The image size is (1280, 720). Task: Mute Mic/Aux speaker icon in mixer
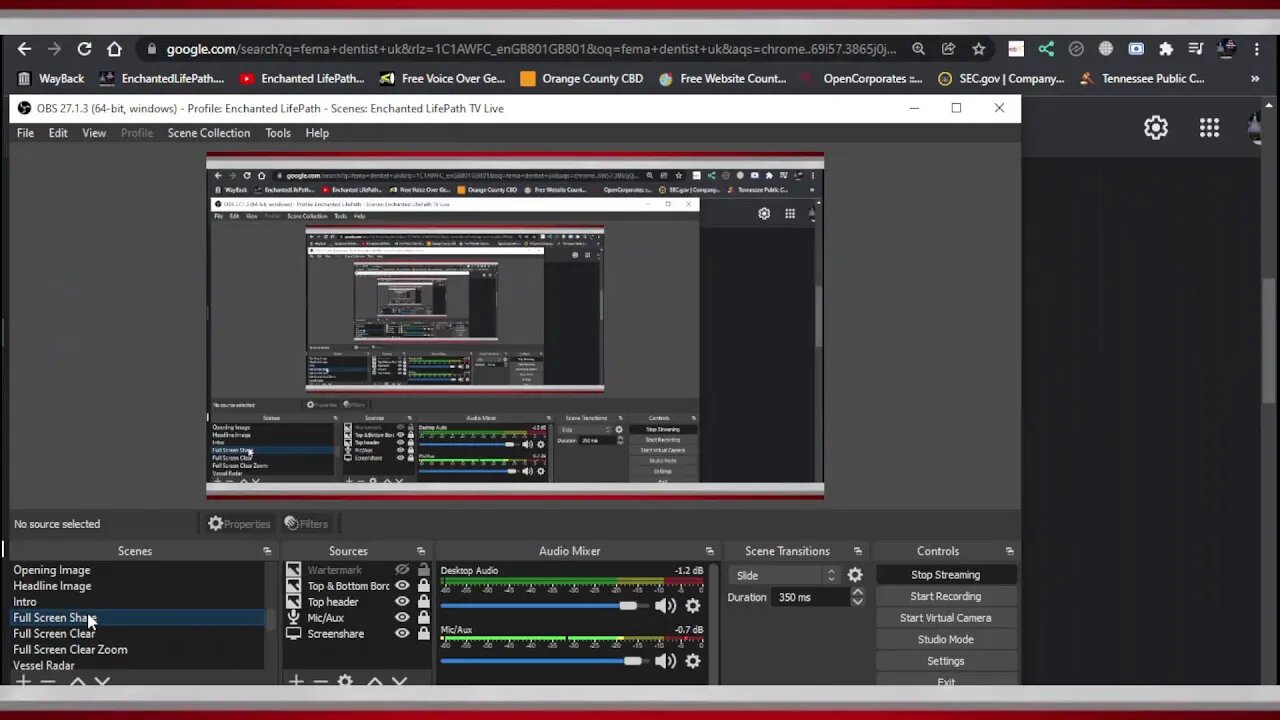click(665, 660)
